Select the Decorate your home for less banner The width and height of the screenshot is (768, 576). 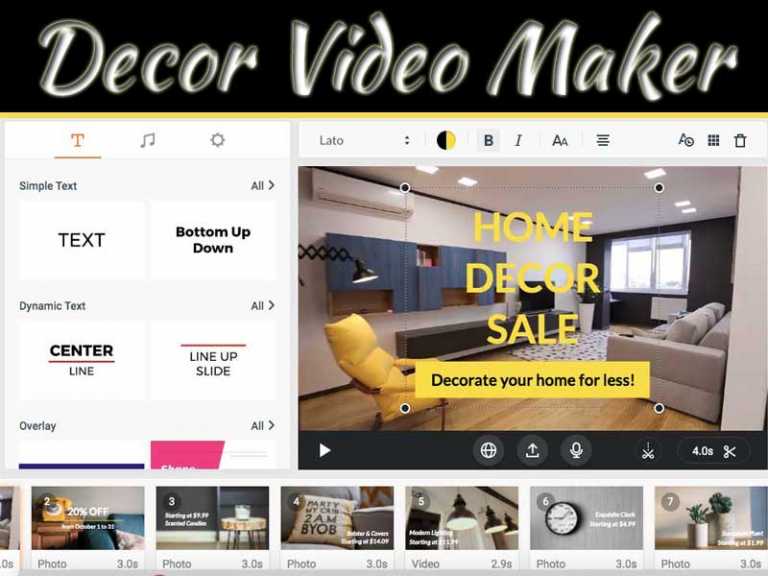[x=532, y=380]
